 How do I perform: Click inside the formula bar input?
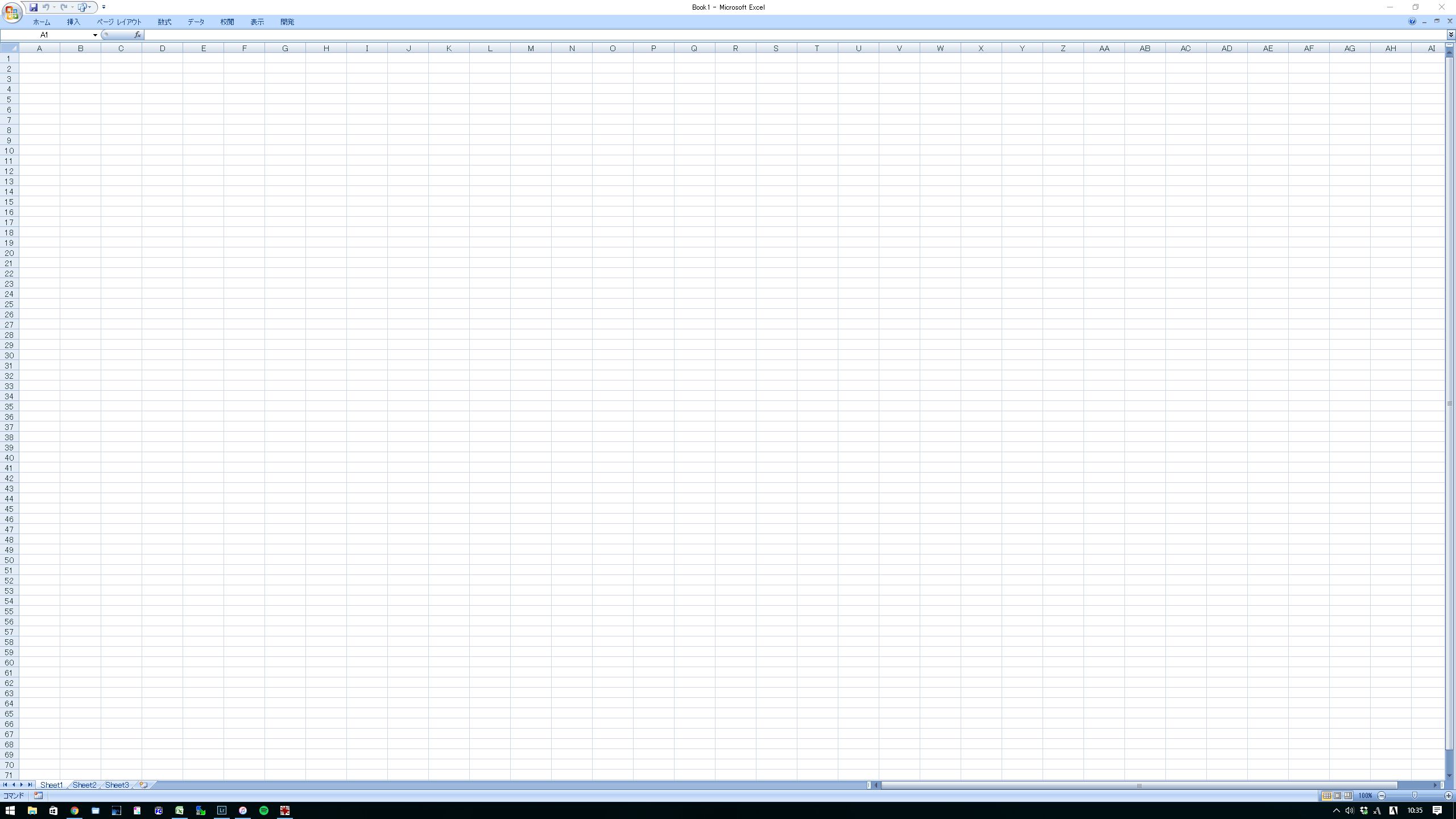point(795,35)
